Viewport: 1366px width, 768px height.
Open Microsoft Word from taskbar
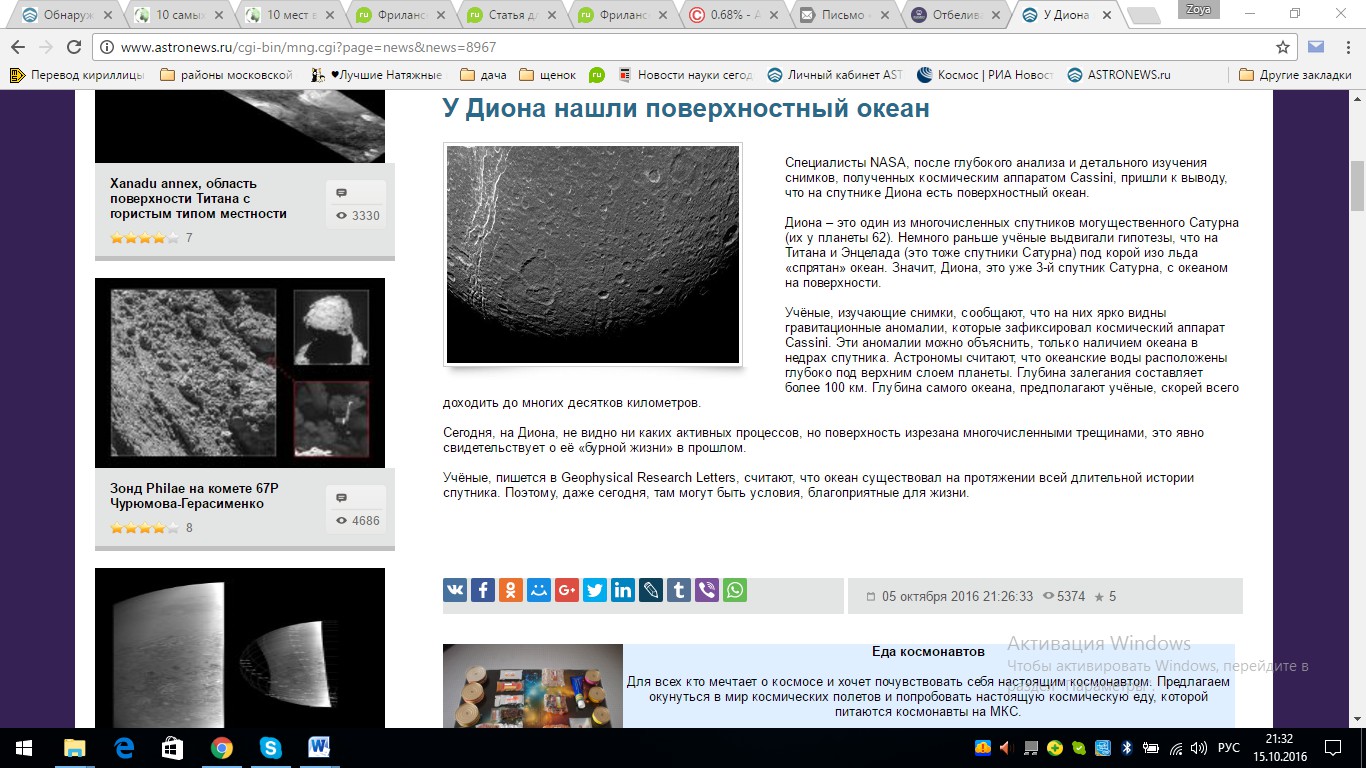point(319,748)
